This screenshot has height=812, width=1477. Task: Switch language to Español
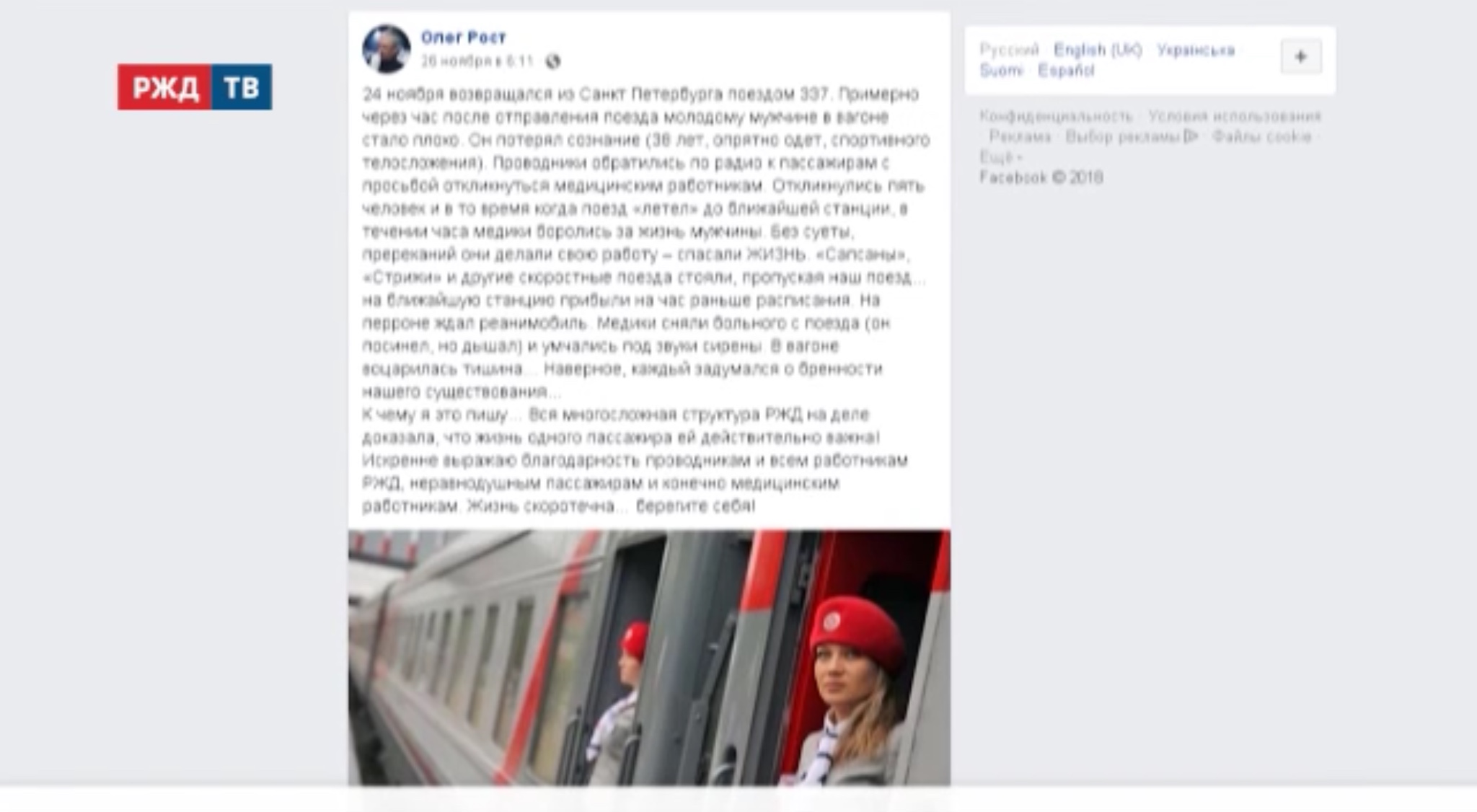1066,71
